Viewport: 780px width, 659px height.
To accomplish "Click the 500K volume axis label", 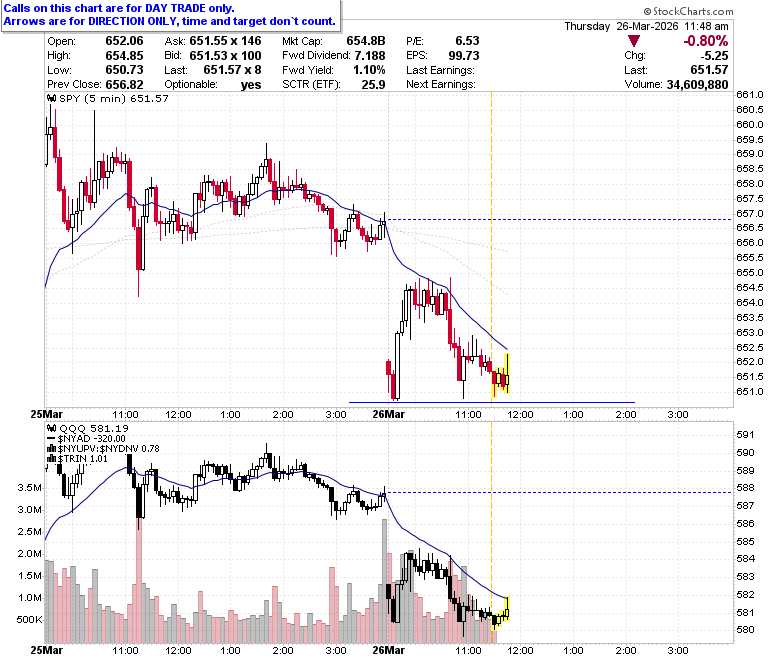I will [29, 620].
